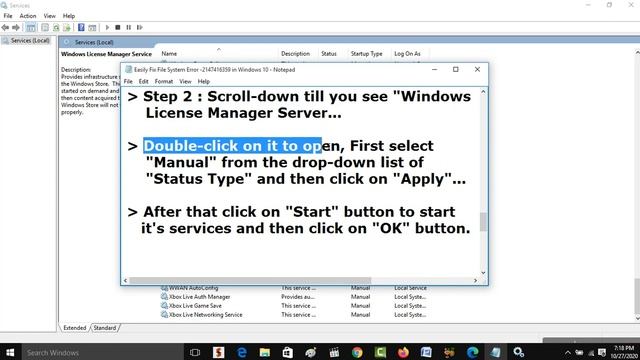The image size is (640, 360).
Task: Click the Pause Service icon
Action: point(129,27)
